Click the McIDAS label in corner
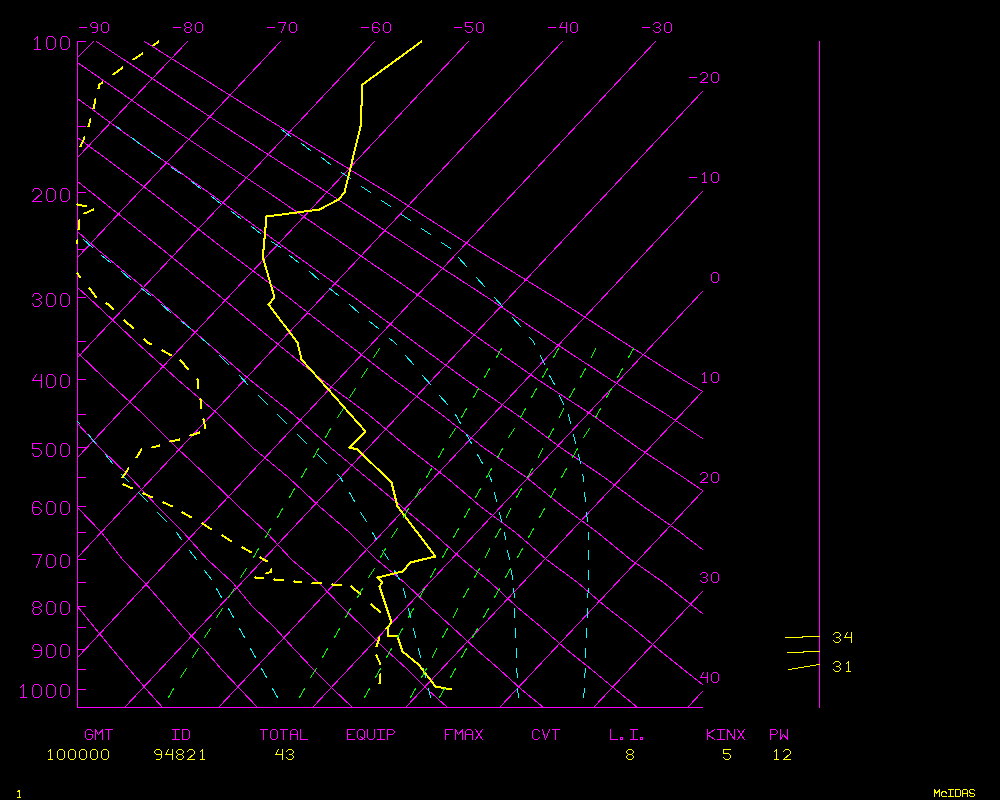Screen dimensions: 1000x800 tap(954, 792)
